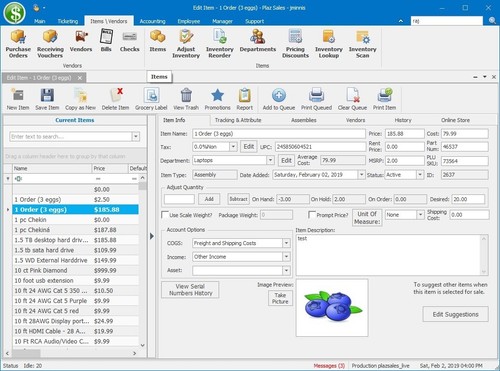The width and height of the screenshot is (500, 371).
Task: Click Delete Item
Action: point(115,99)
